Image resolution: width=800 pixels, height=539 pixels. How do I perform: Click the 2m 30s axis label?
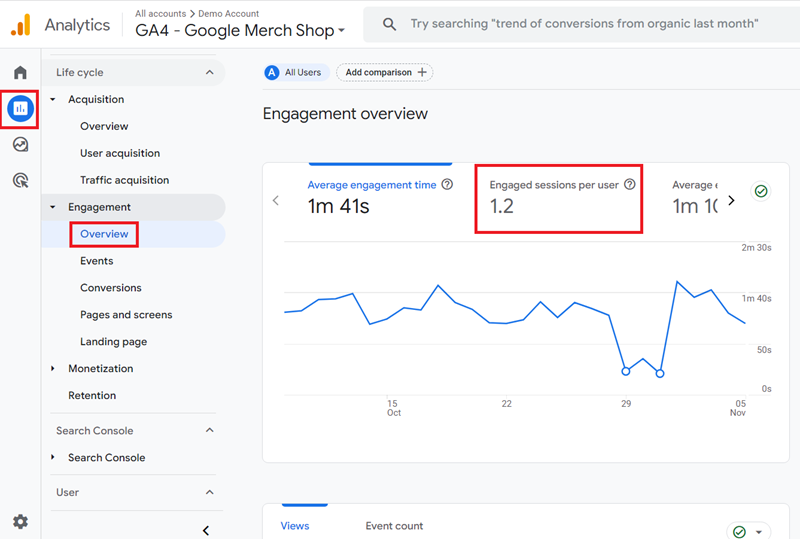[x=756, y=248]
